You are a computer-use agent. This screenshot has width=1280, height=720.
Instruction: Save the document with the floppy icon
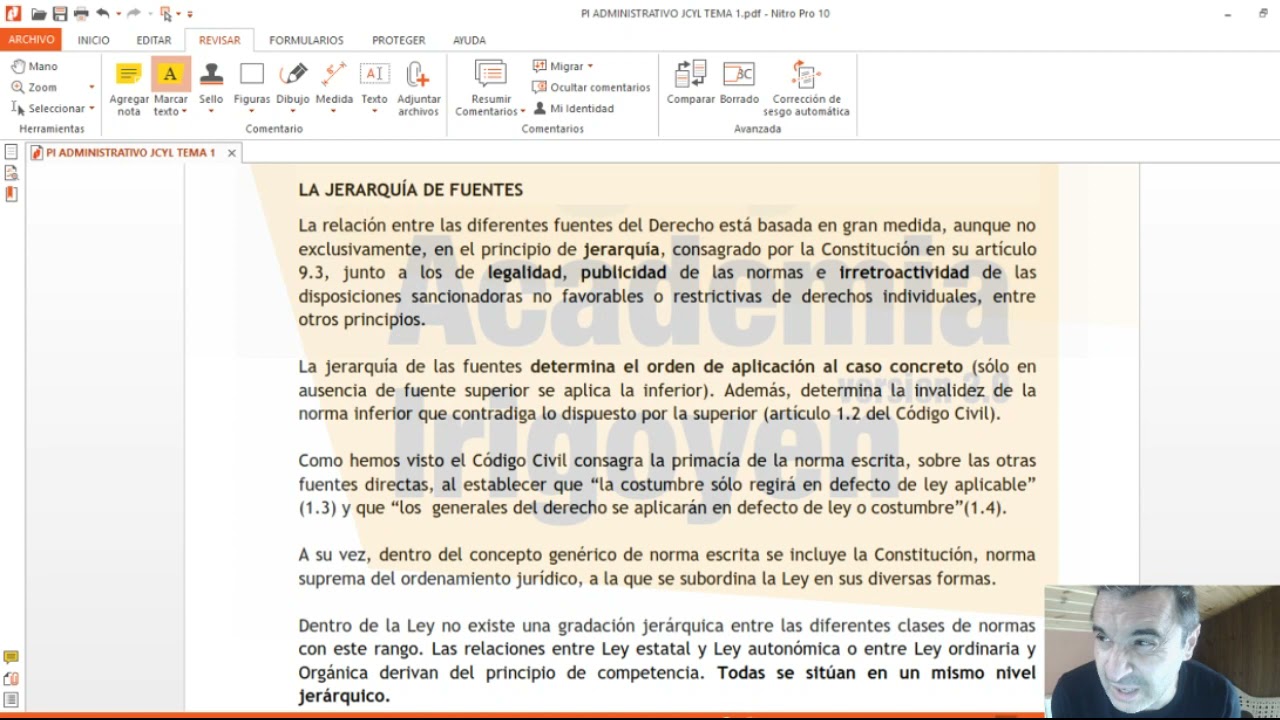[60, 14]
